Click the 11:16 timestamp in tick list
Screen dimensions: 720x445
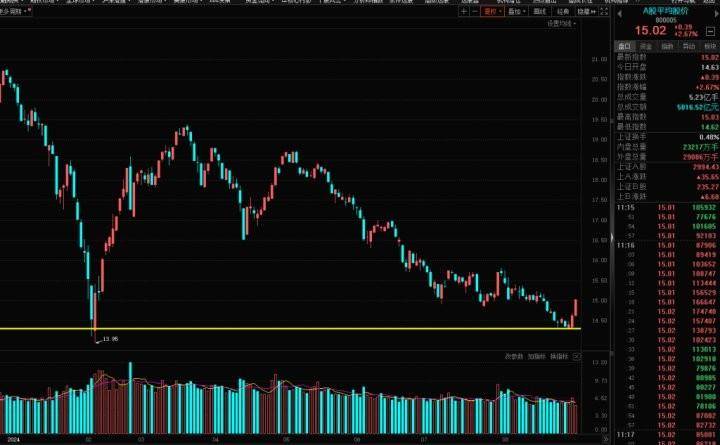click(625, 245)
